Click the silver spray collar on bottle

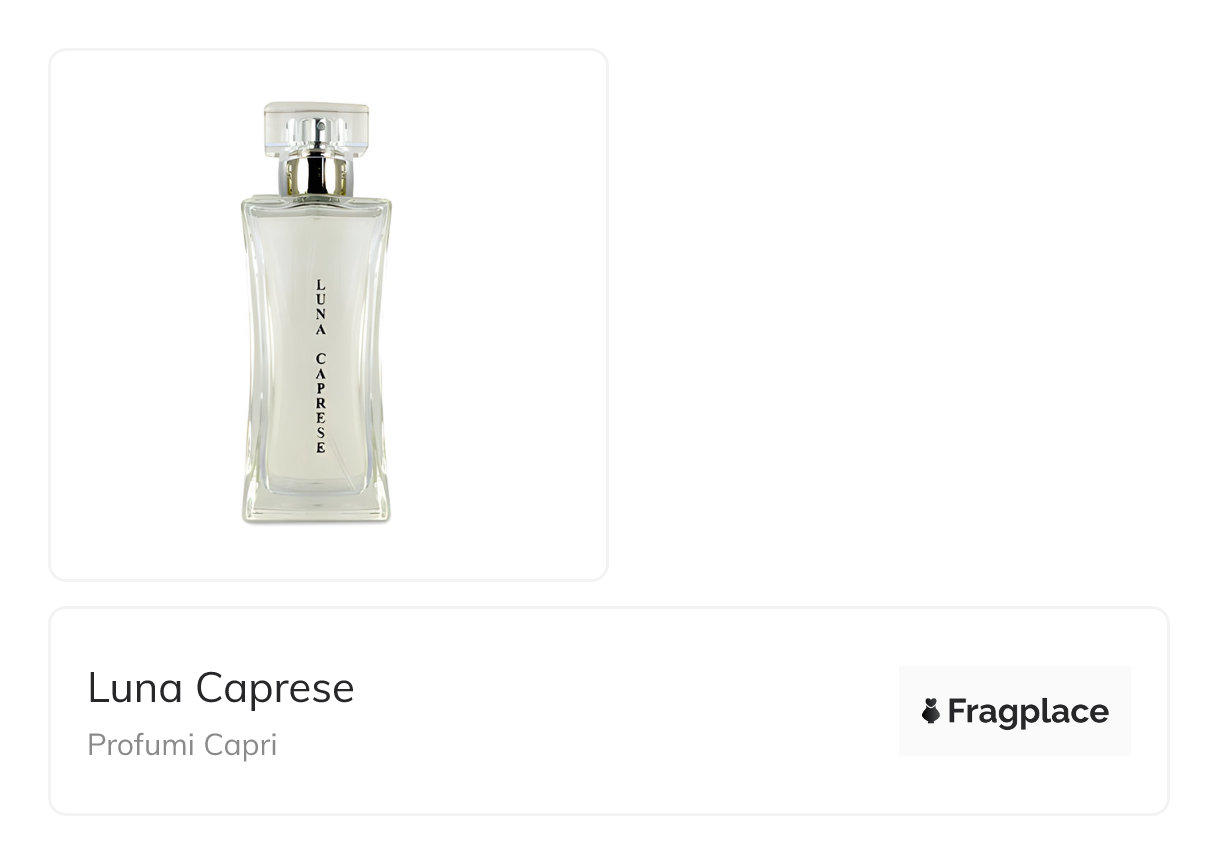point(316,174)
